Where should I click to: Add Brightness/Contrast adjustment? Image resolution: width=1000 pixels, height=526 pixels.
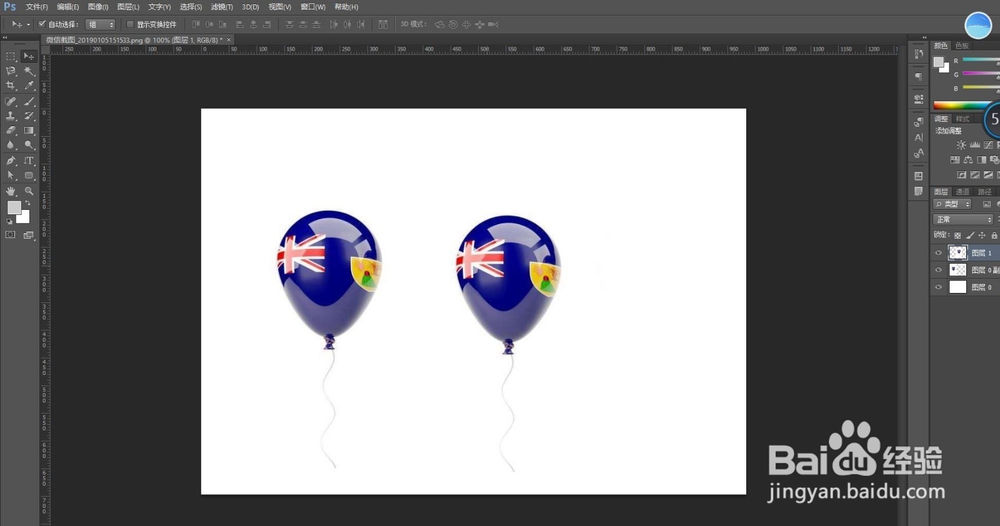point(961,145)
